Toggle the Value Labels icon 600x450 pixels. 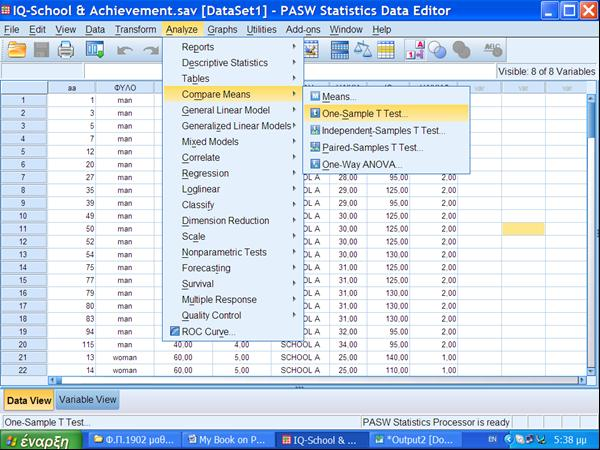(x=415, y=50)
